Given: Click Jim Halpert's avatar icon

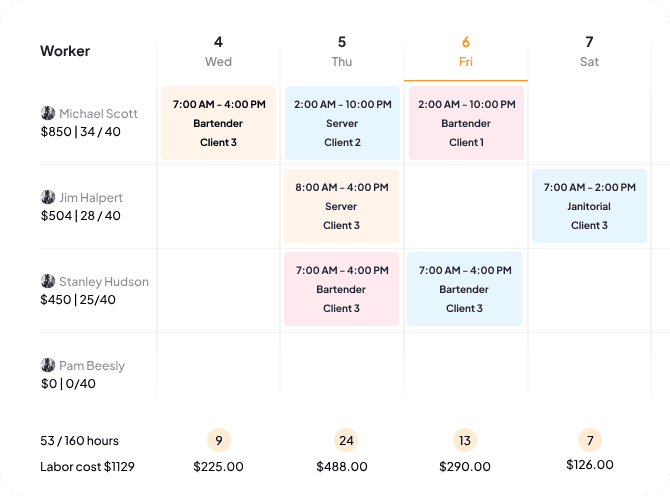Looking at the screenshot, I should (47, 197).
